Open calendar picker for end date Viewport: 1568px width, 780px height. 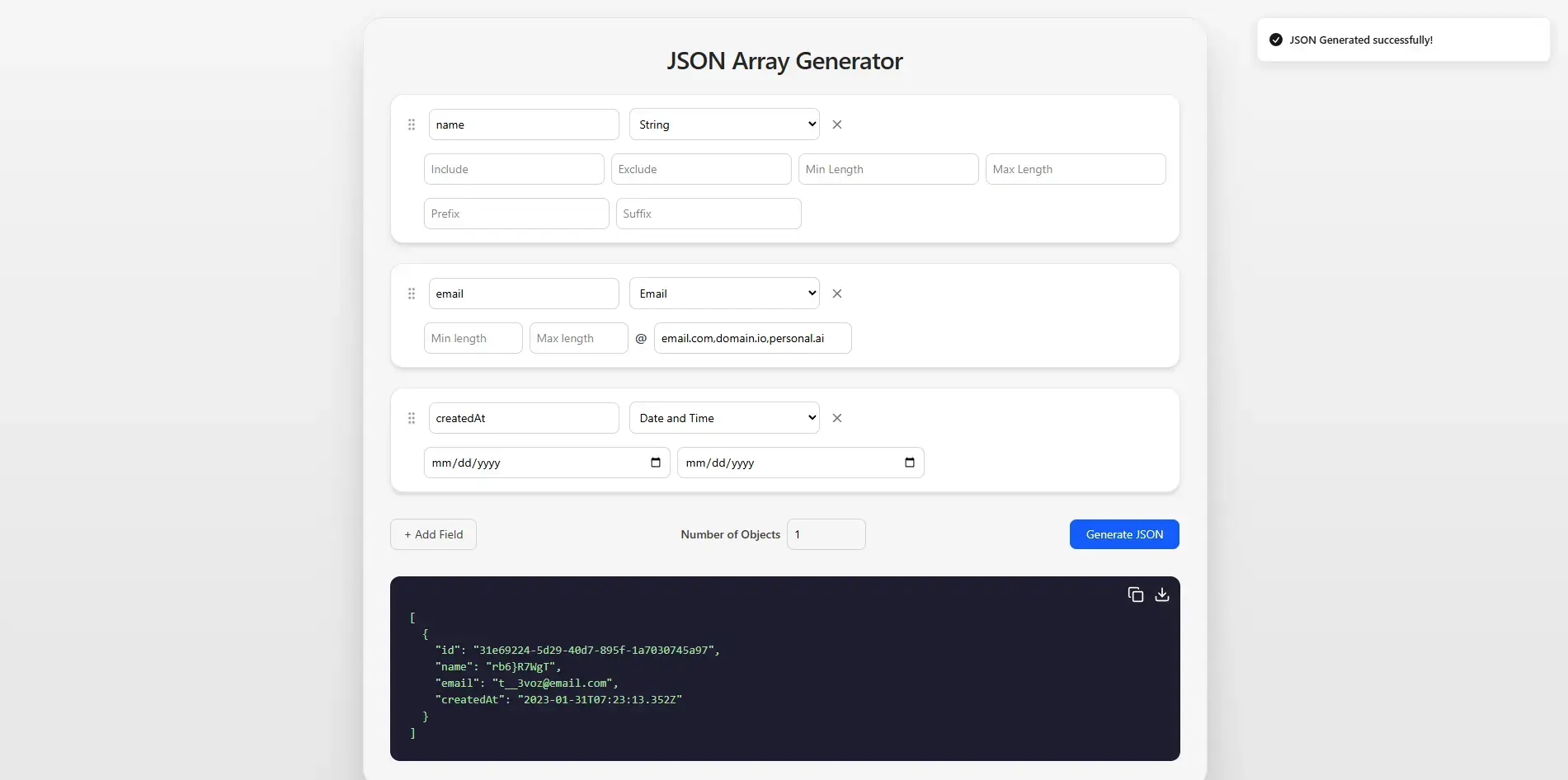tap(910, 463)
